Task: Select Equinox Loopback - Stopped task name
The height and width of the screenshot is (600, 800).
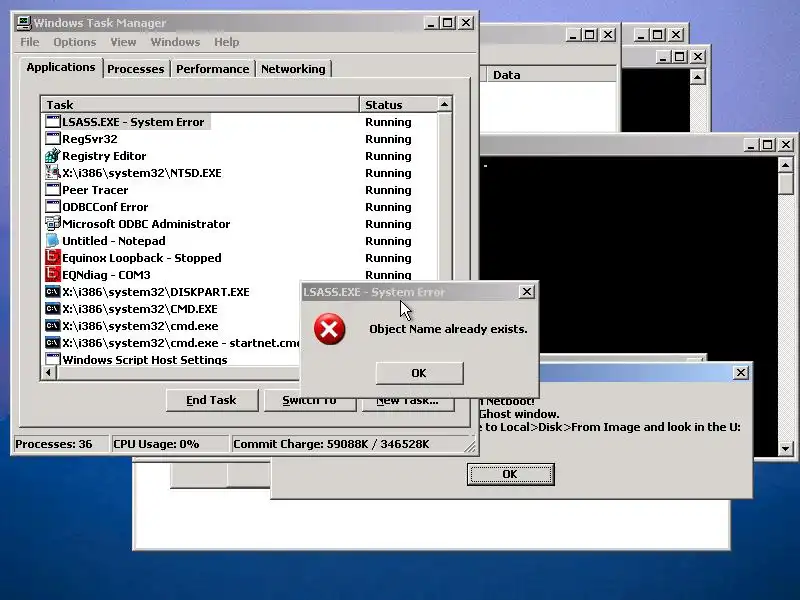Action: tap(142, 258)
